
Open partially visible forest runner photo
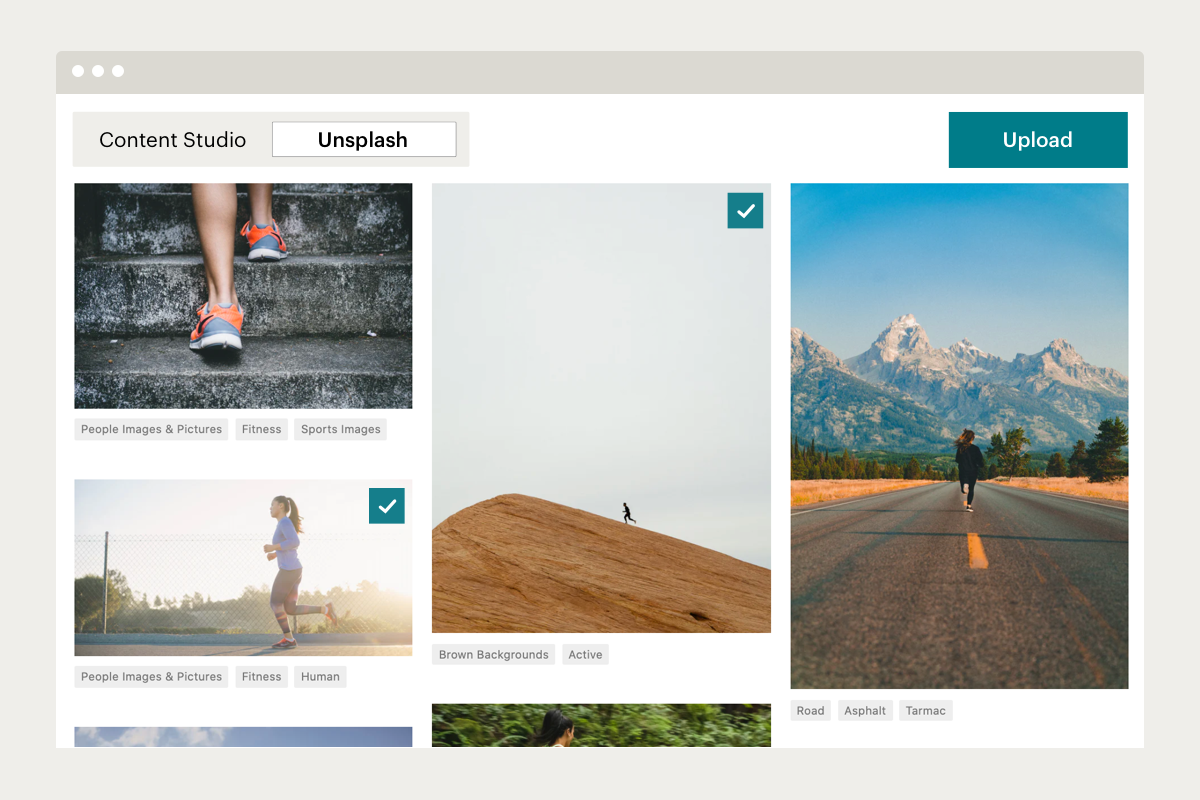coord(600,726)
